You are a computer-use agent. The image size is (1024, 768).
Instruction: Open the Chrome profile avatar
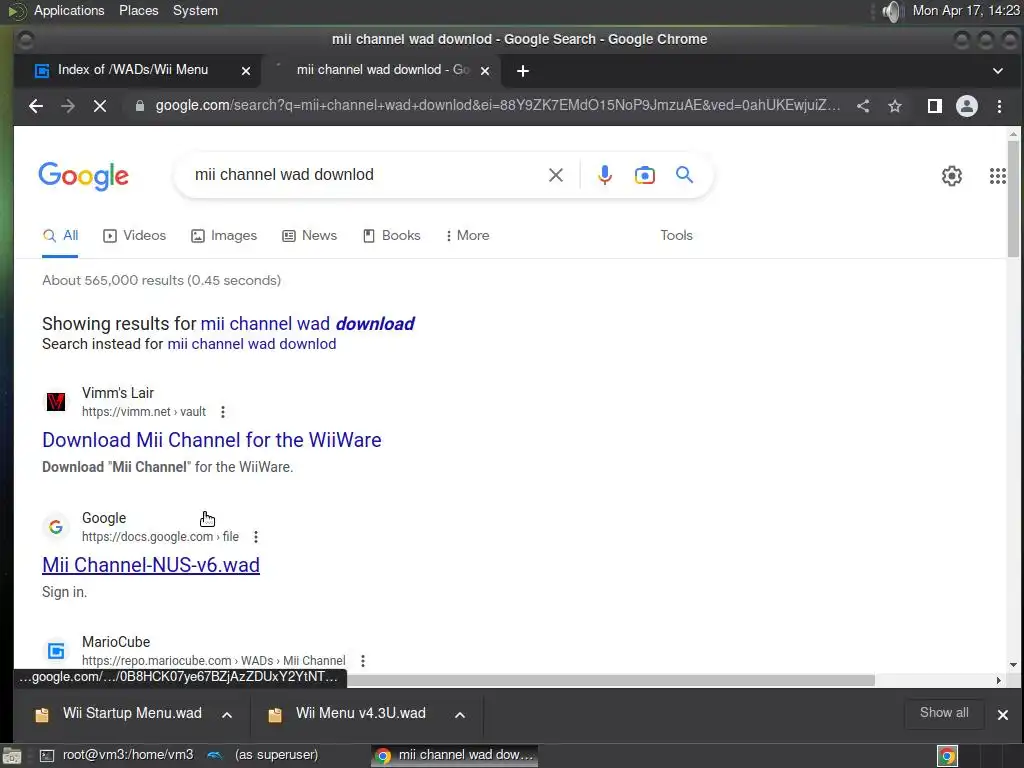click(x=967, y=106)
